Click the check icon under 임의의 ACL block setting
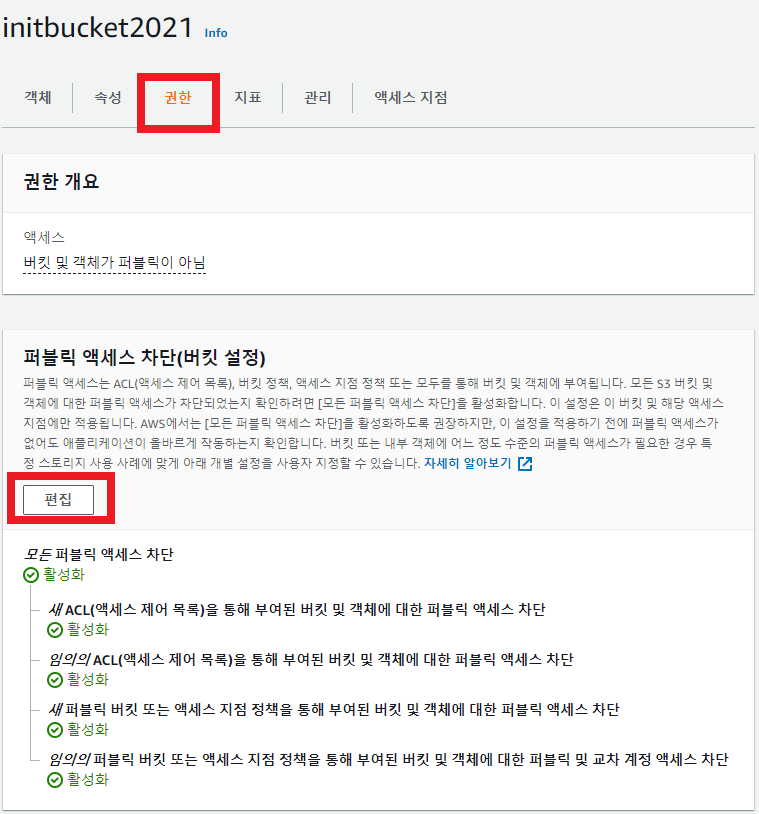759x814 pixels. [55, 680]
